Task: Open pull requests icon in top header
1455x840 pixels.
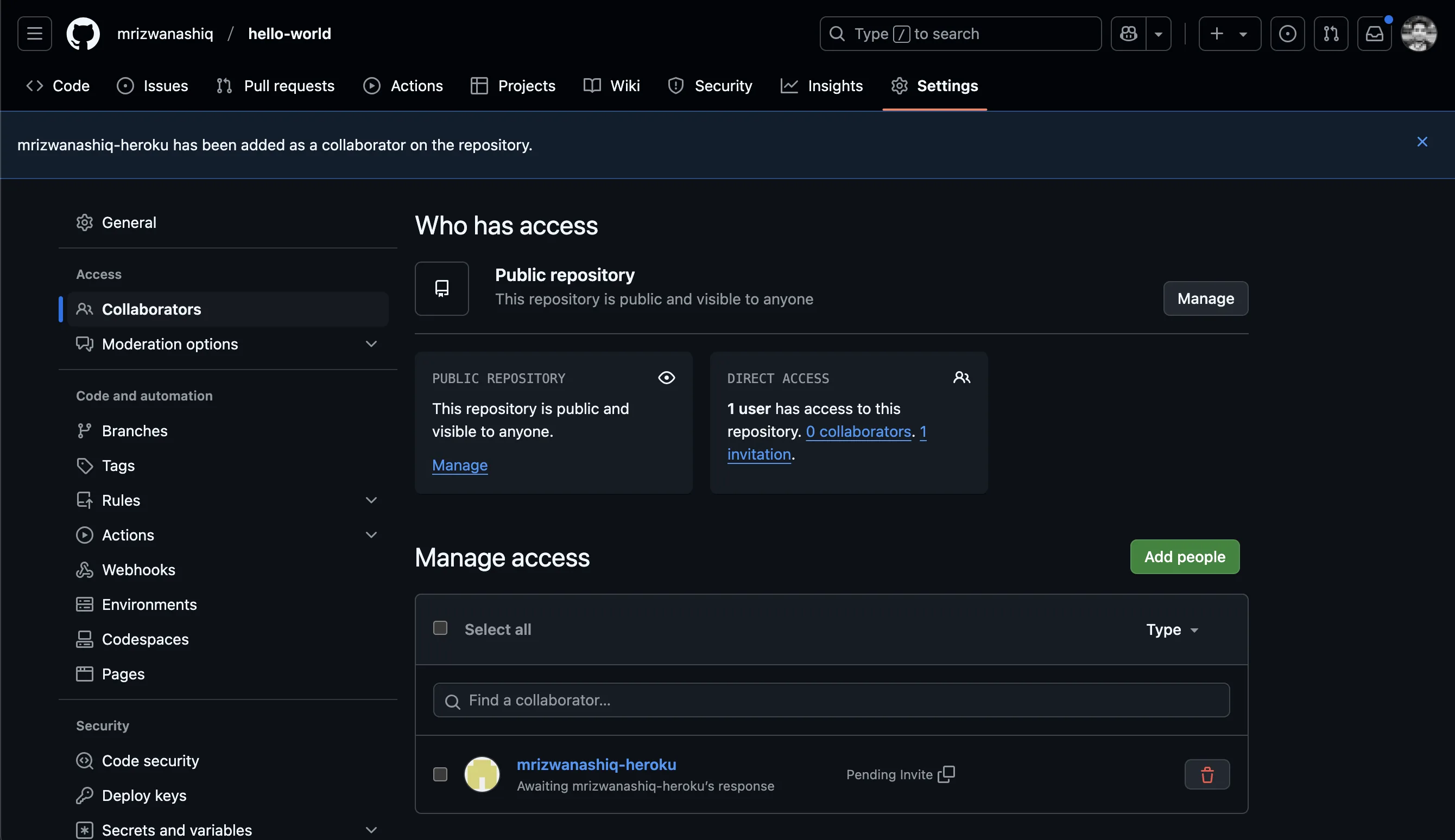Action: [1331, 34]
